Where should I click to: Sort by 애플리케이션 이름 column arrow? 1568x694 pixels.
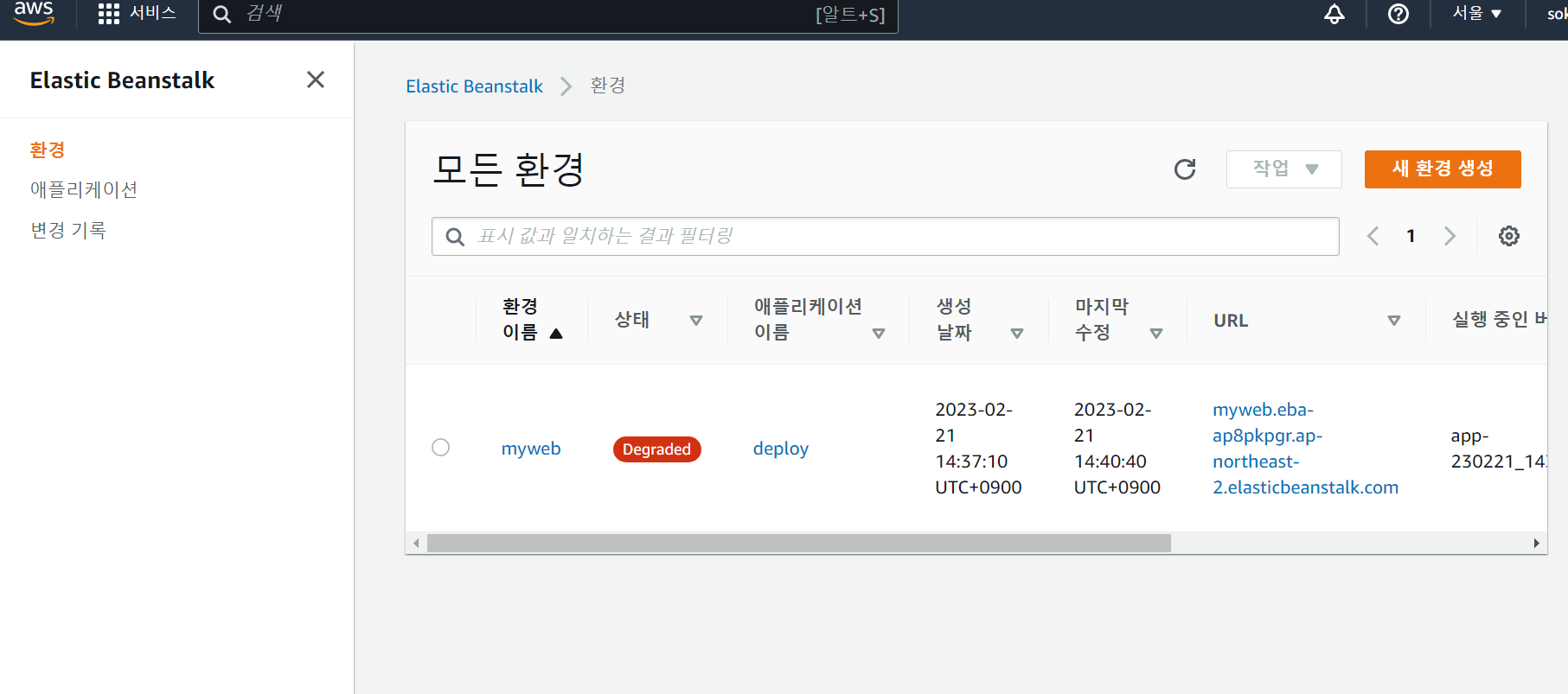[x=879, y=334]
